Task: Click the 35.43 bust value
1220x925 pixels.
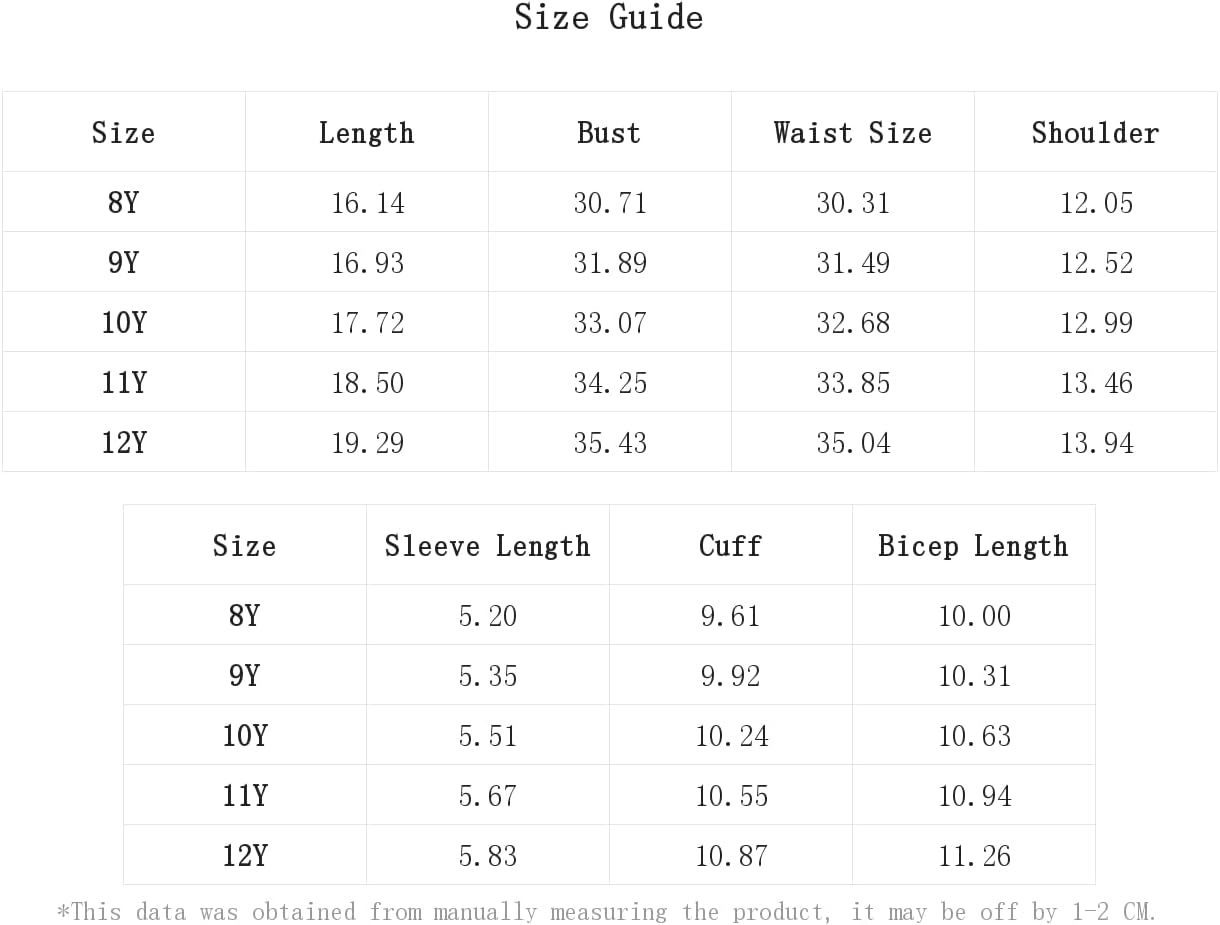Action: coord(610,443)
